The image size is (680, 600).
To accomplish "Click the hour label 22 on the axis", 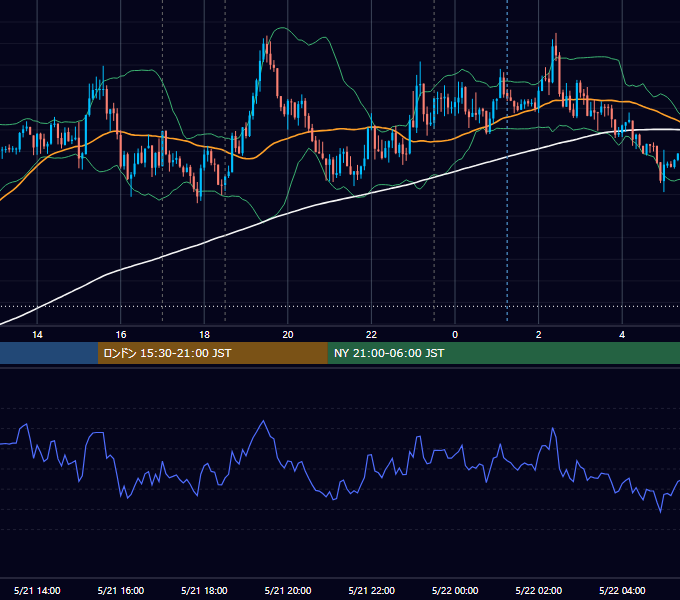I will [x=371, y=335].
